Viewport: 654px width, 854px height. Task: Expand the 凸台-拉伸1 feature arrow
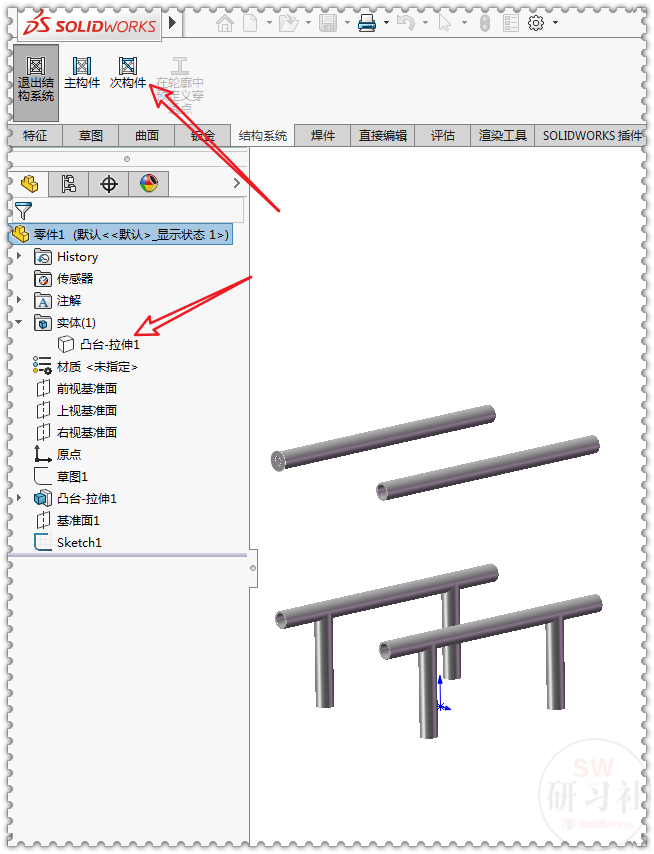coord(19,497)
